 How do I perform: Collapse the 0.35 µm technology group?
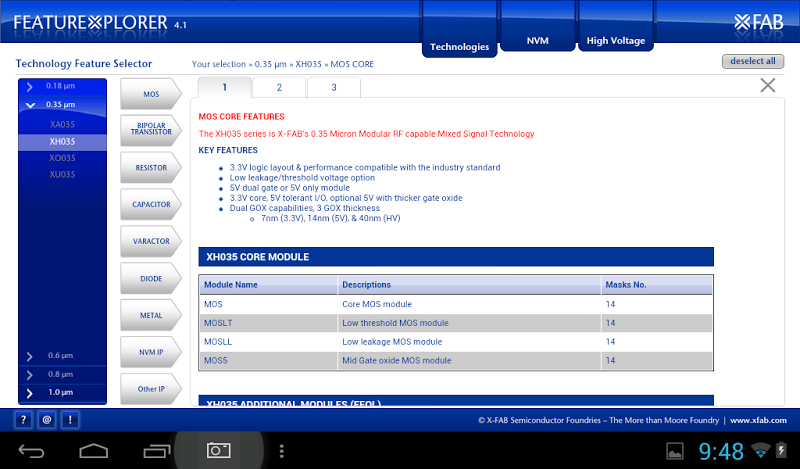pos(62,105)
